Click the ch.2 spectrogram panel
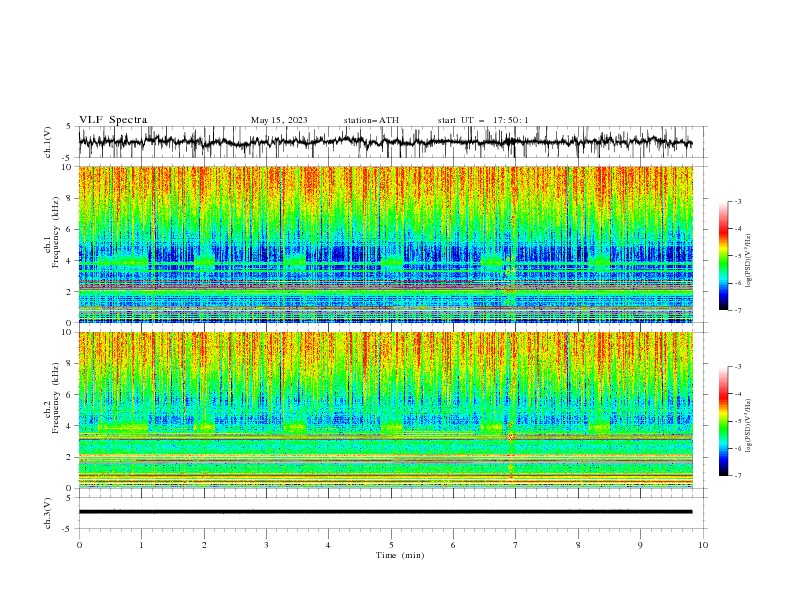The image size is (792, 612). coord(385,410)
